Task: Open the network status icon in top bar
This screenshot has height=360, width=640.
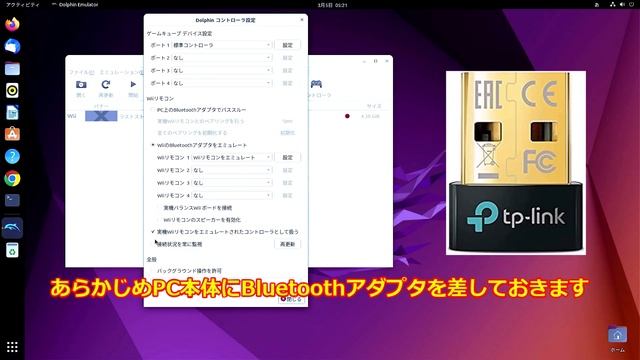Action: point(613,4)
